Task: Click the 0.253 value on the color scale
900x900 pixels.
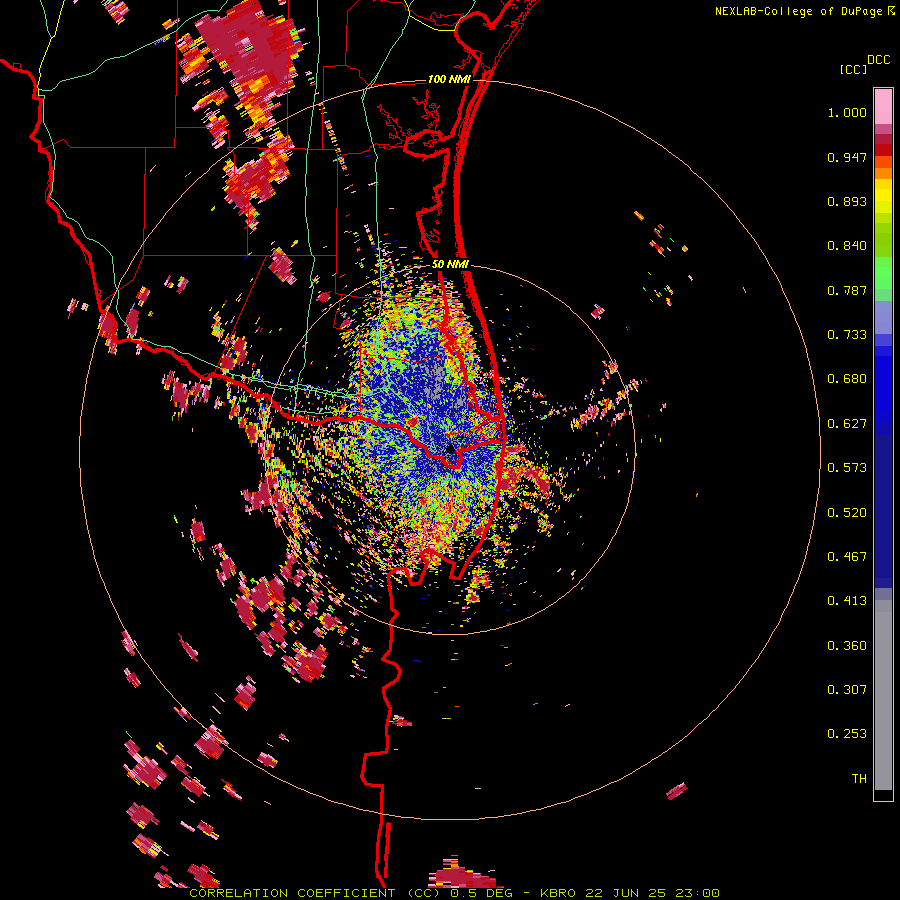Action: coord(847,734)
